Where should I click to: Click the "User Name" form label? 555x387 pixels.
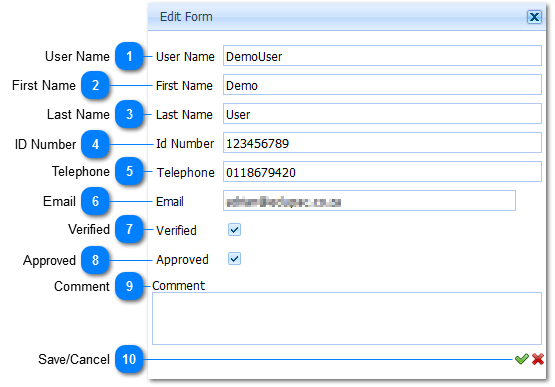(x=185, y=57)
